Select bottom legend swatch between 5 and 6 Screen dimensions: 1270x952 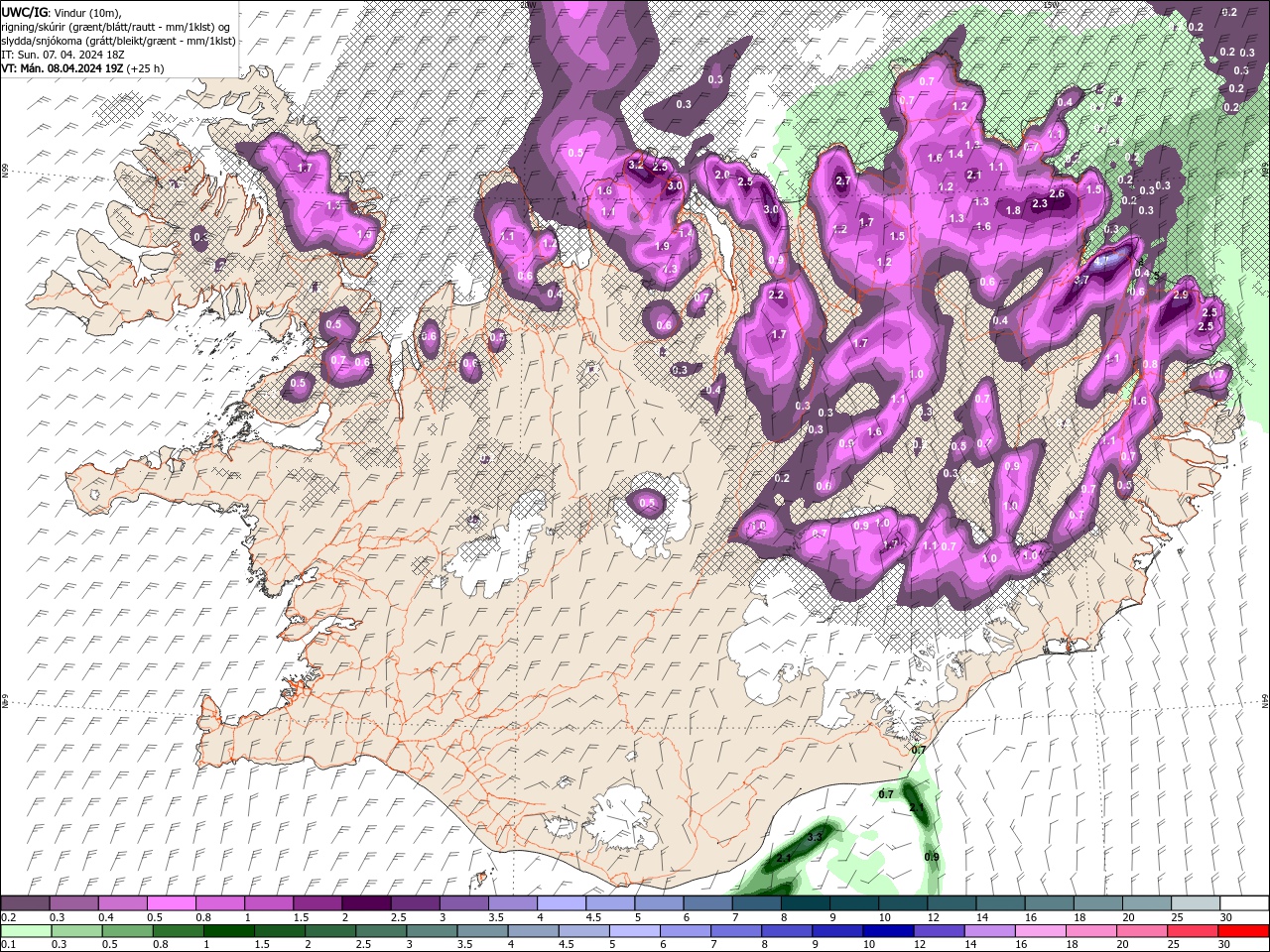coord(634,931)
